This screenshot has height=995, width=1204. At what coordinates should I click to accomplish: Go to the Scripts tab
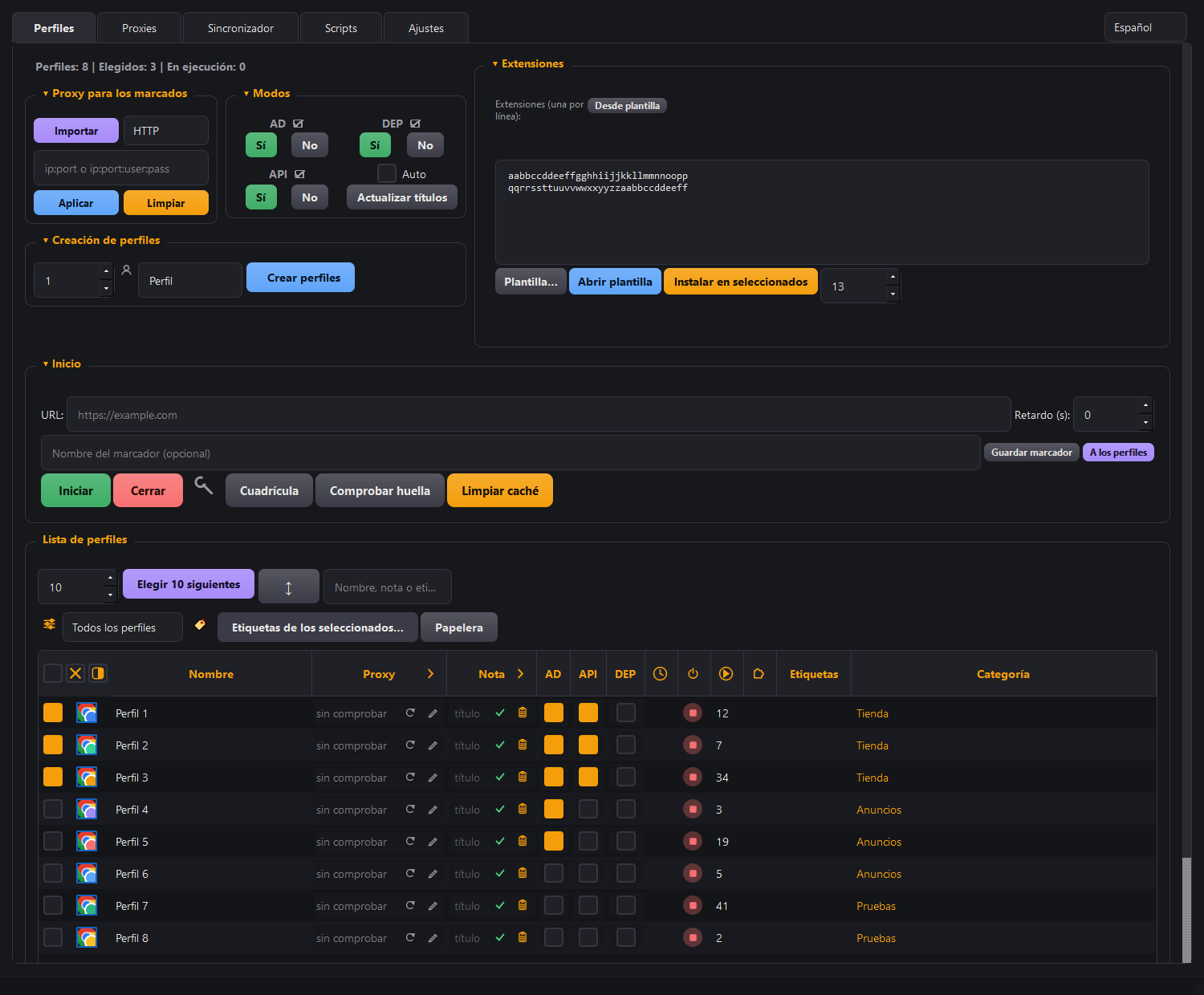coord(341,28)
